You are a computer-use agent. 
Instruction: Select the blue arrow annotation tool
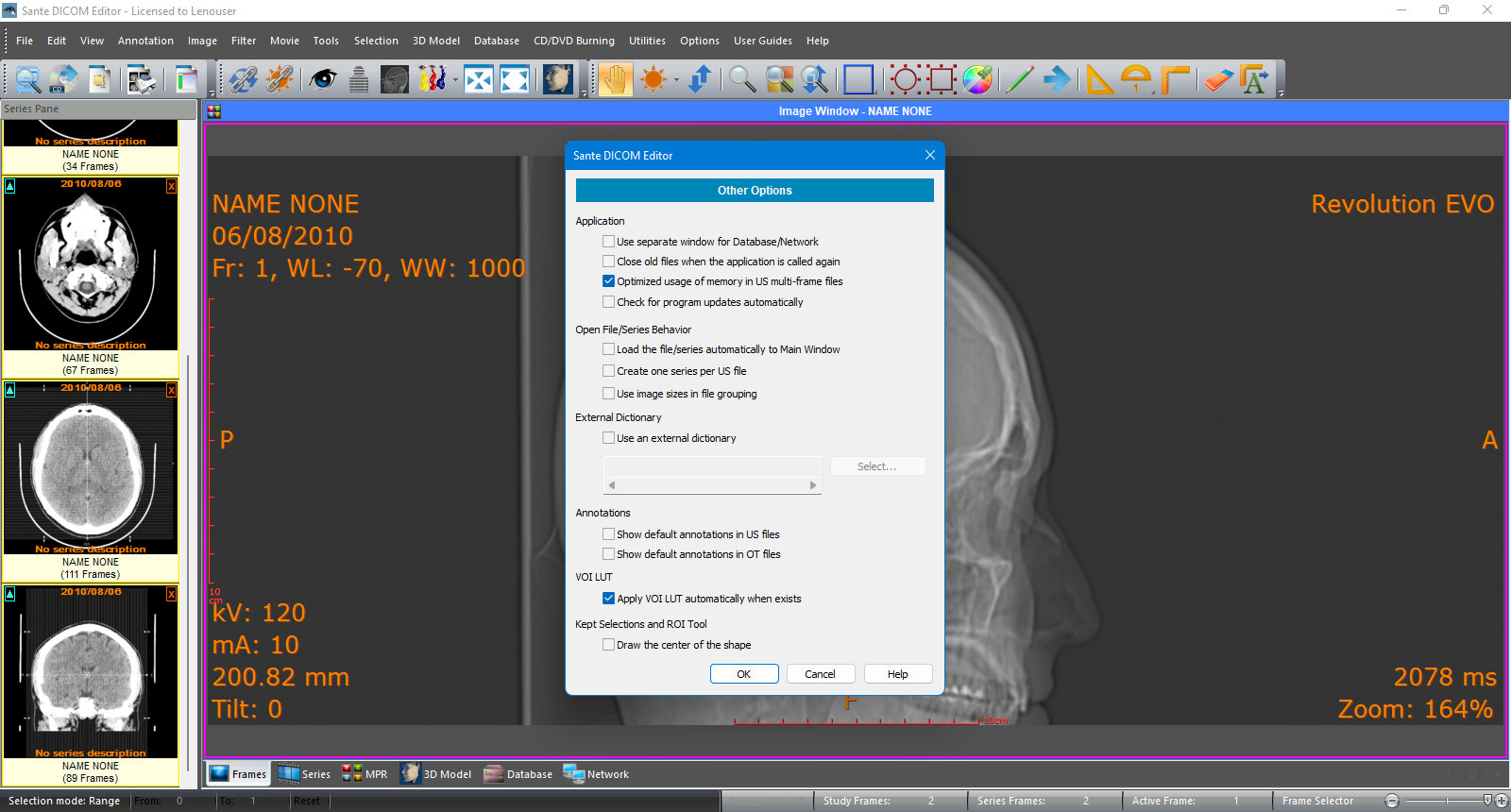click(x=1057, y=79)
